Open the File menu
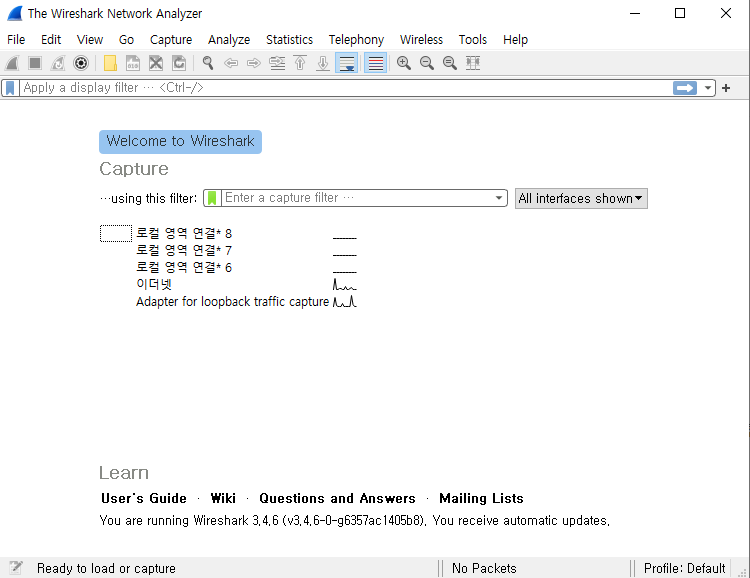Image resolution: width=750 pixels, height=578 pixels. click(x=16, y=40)
